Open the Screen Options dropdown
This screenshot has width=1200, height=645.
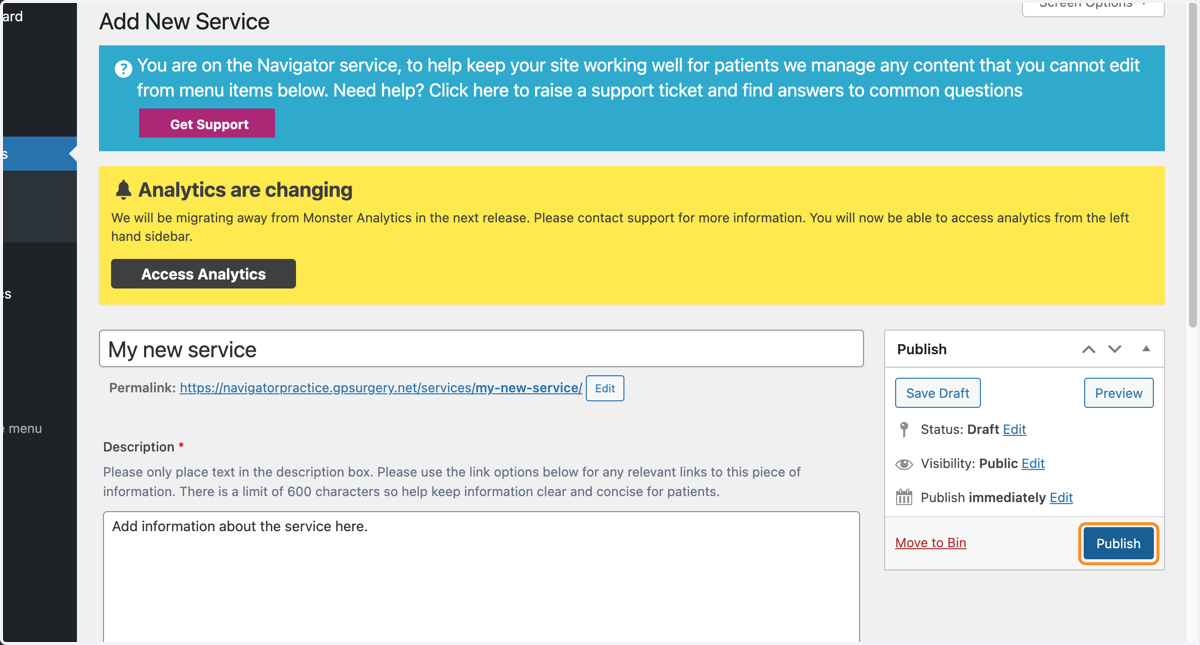(1093, 6)
